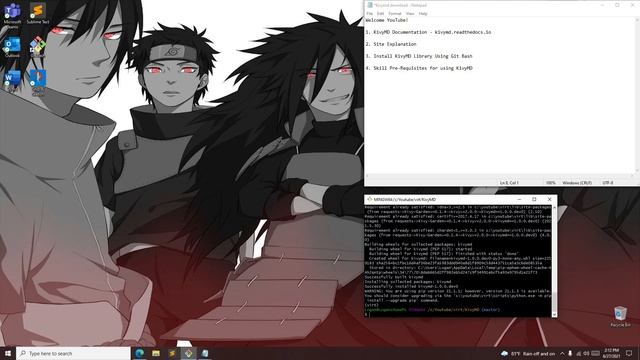Click the '(master)' prompt text in the terminal
The image size is (640, 360).
pyautogui.click(x=490, y=310)
